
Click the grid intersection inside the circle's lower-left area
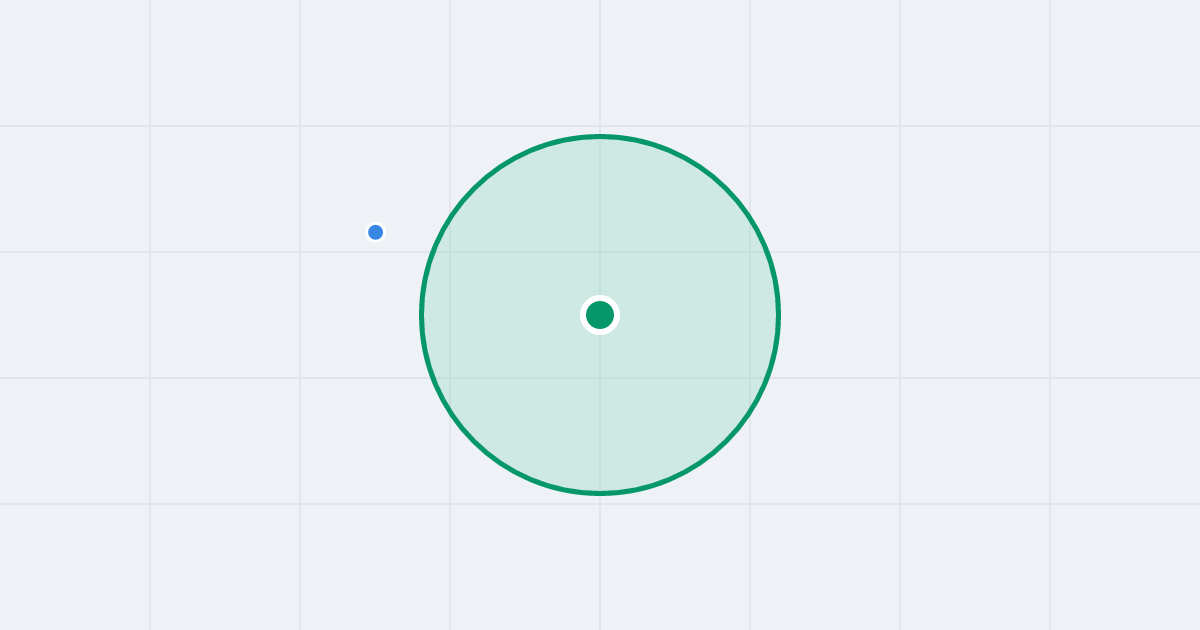click(450, 378)
